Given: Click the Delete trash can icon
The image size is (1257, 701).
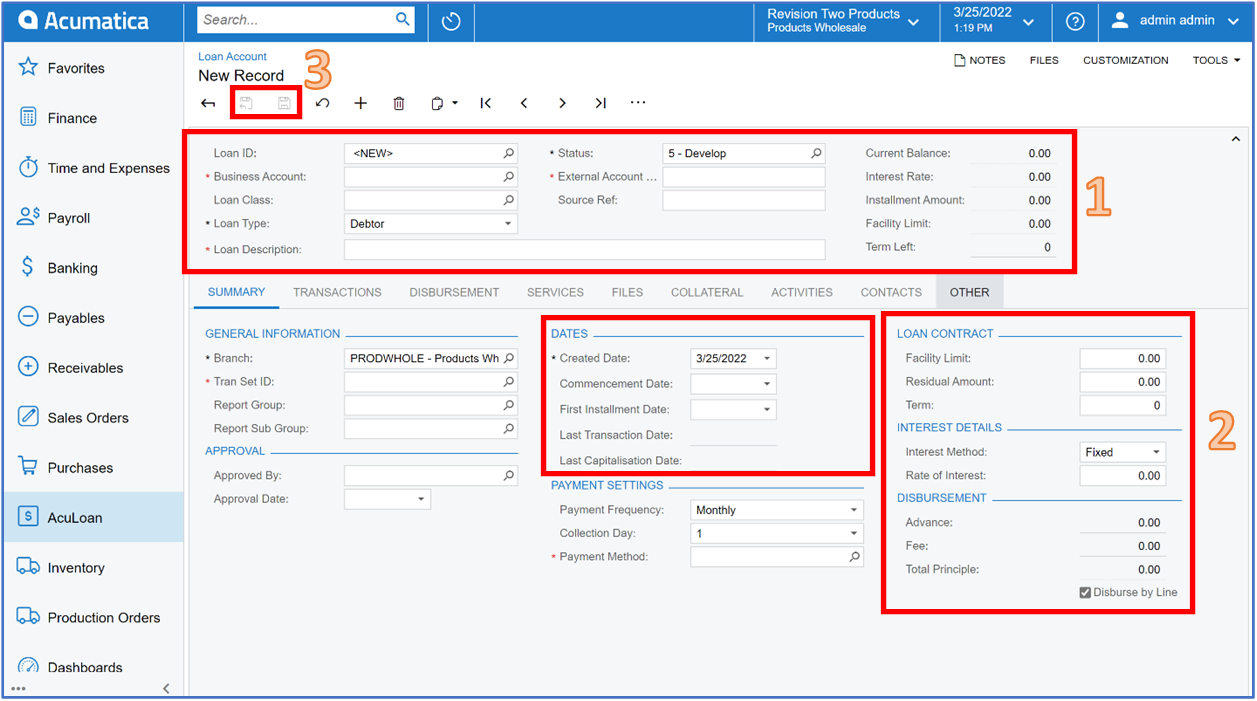Looking at the screenshot, I should [x=399, y=103].
